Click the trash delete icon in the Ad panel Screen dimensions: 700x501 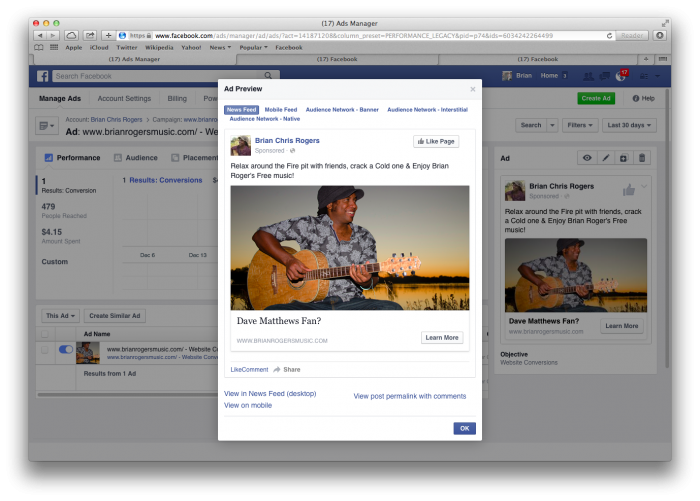[x=642, y=158]
